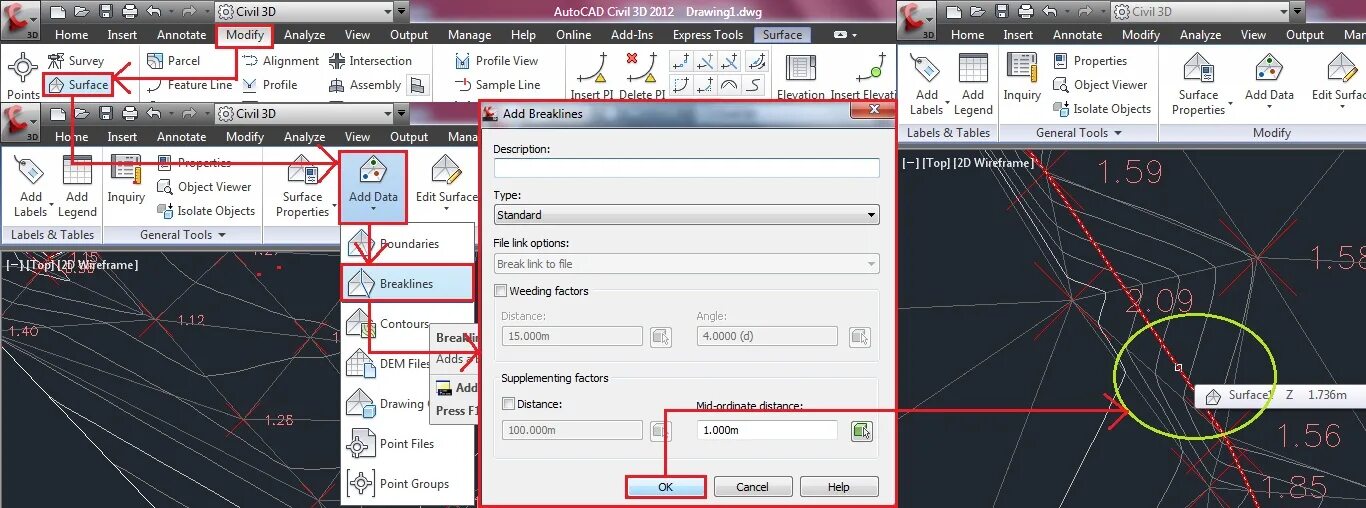Click the Insert PI tool
Image resolution: width=1366 pixels, height=508 pixels.
[x=592, y=76]
